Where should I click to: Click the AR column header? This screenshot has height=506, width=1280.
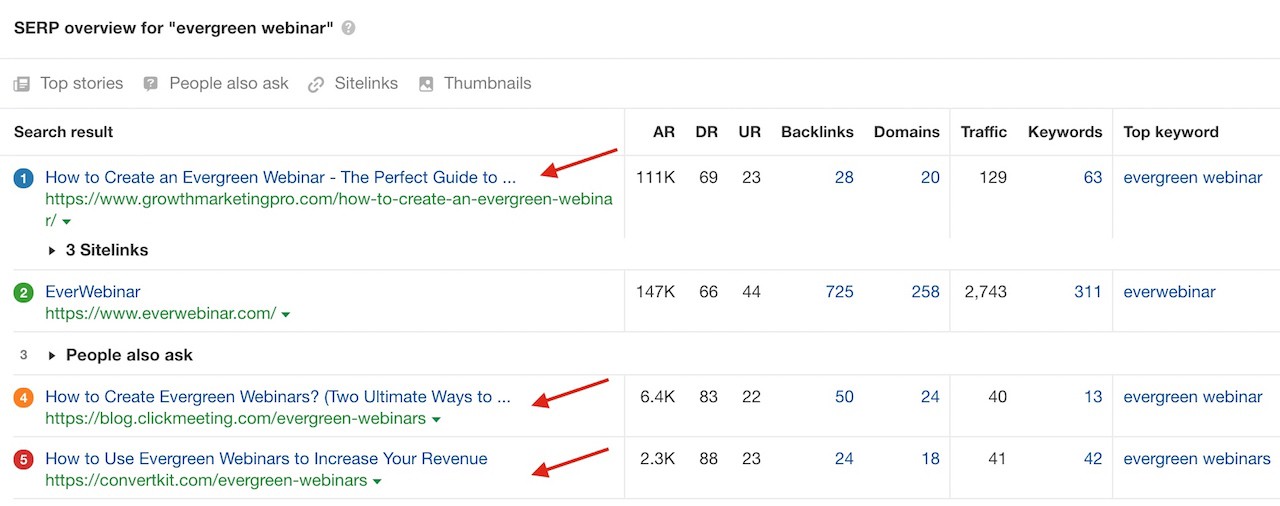point(664,132)
